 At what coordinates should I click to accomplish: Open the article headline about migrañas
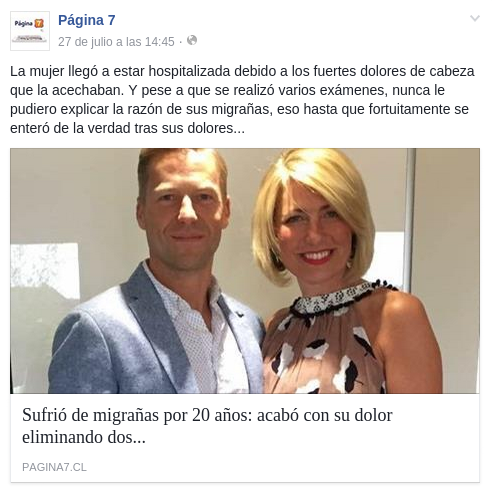pyautogui.click(x=207, y=426)
